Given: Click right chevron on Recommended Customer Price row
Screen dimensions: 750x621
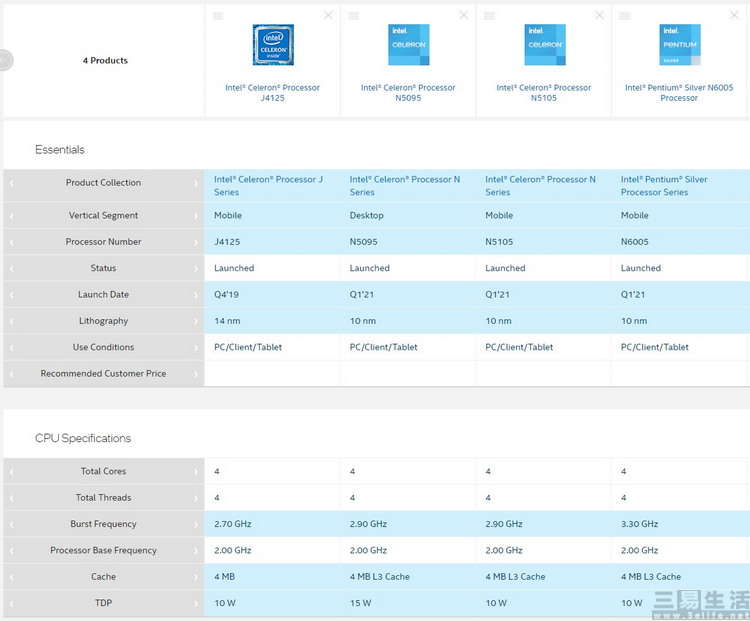Looking at the screenshot, I should pyautogui.click(x=196, y=374).
